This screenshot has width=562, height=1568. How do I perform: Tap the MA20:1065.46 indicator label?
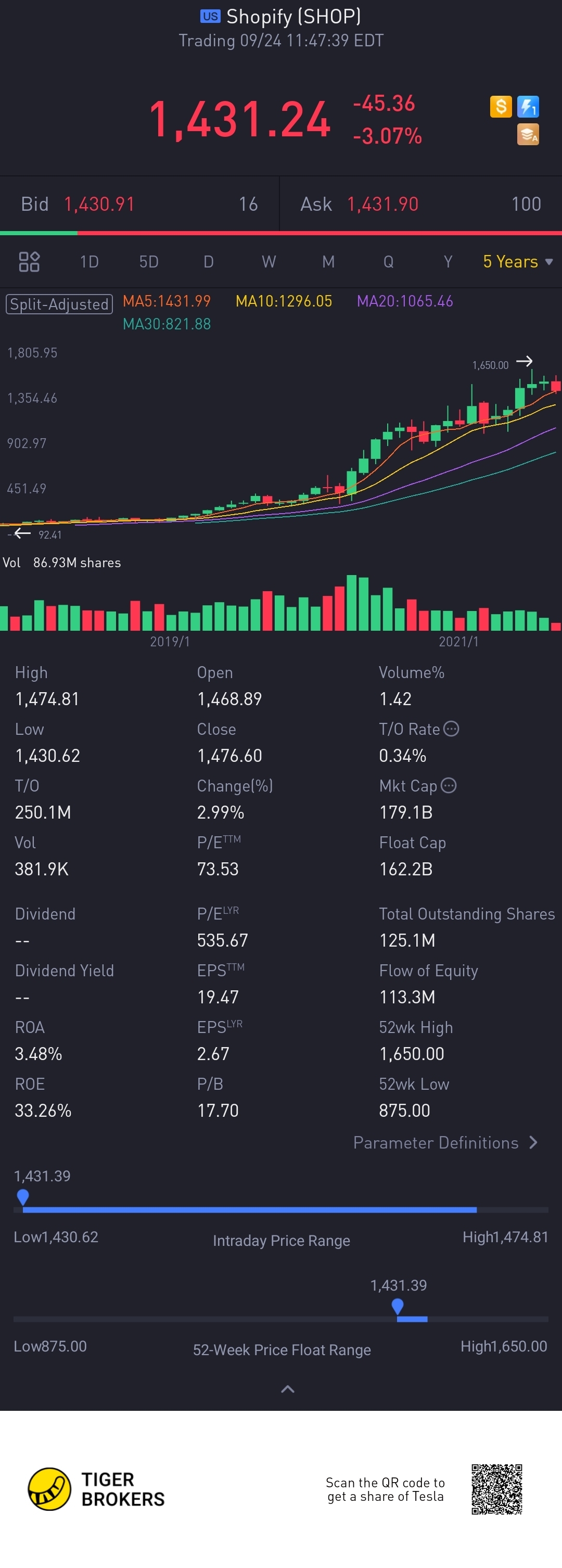coord(405,301)
